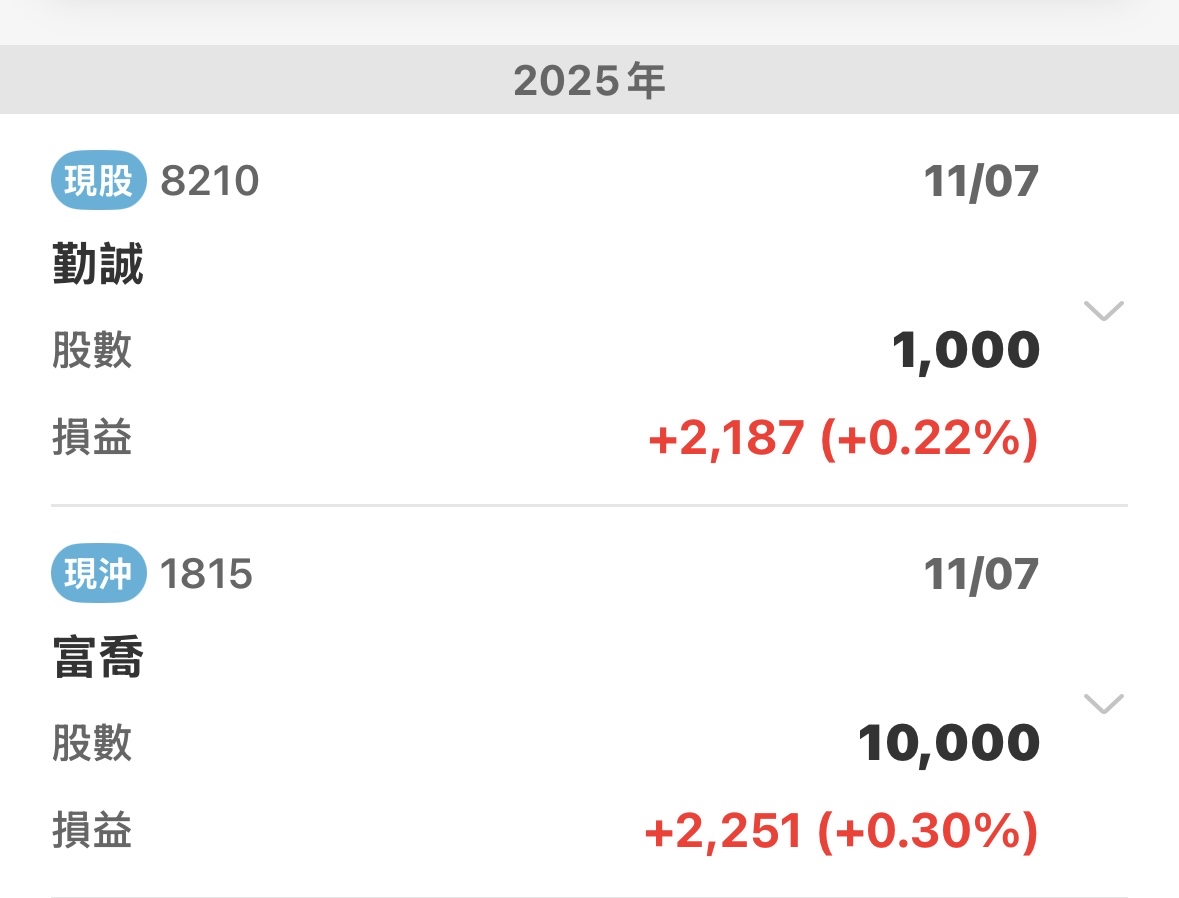
Task: Tap the stock name 富喬
Action: [97, 659]
